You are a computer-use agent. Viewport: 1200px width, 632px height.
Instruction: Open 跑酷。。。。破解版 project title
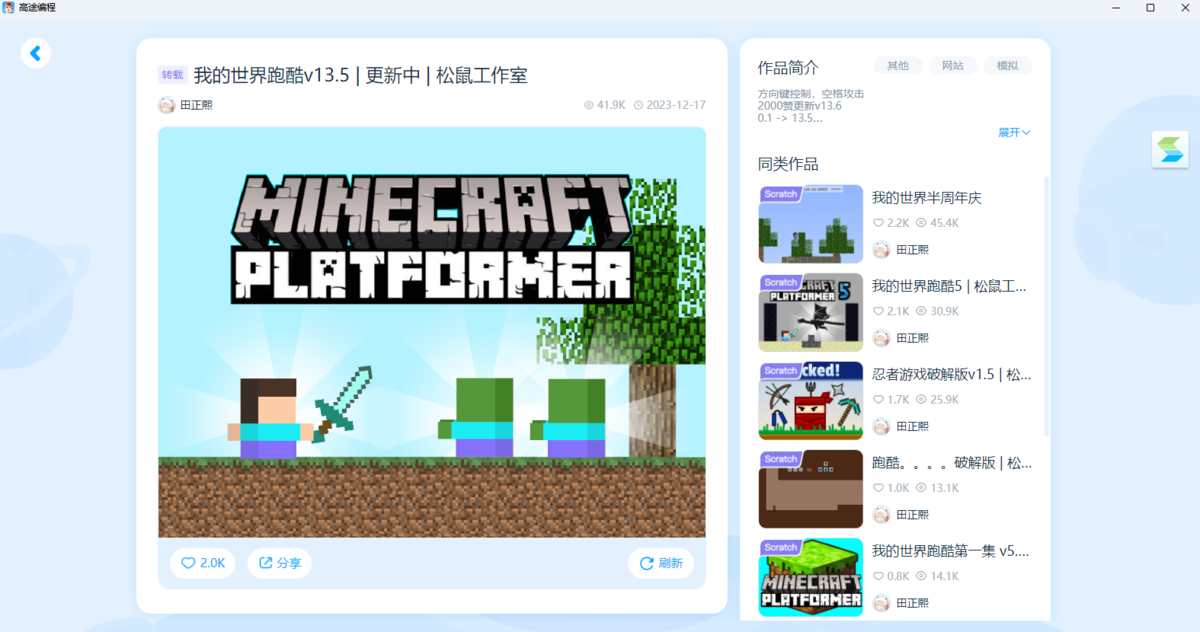pos(952,463)
